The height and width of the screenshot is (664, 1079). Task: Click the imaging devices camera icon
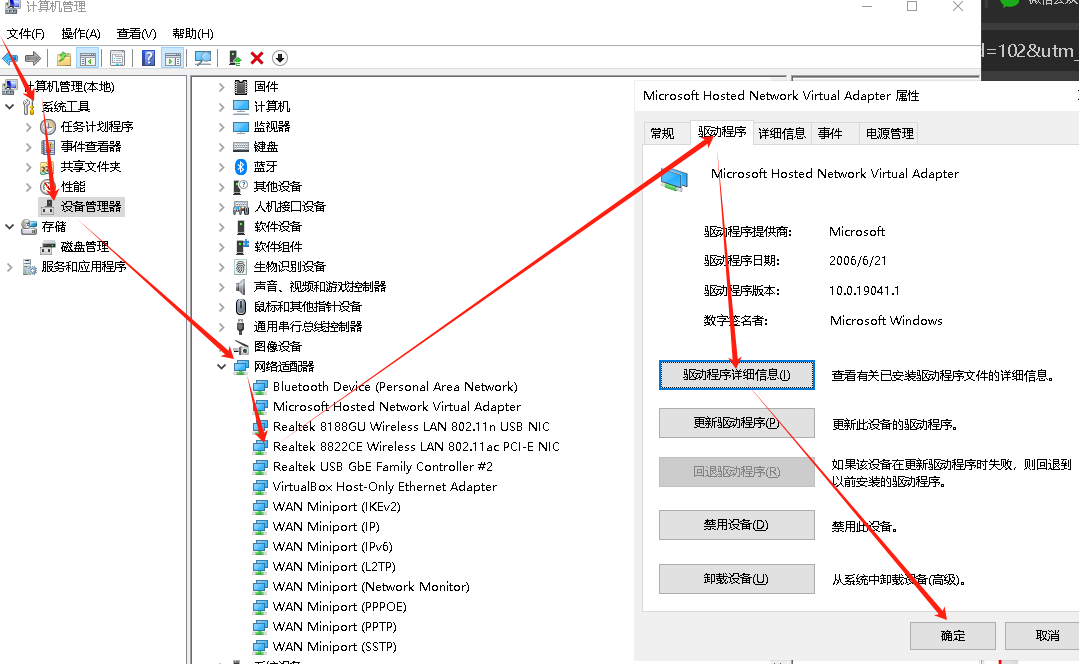pyautogui.click(x=241, y=347)
